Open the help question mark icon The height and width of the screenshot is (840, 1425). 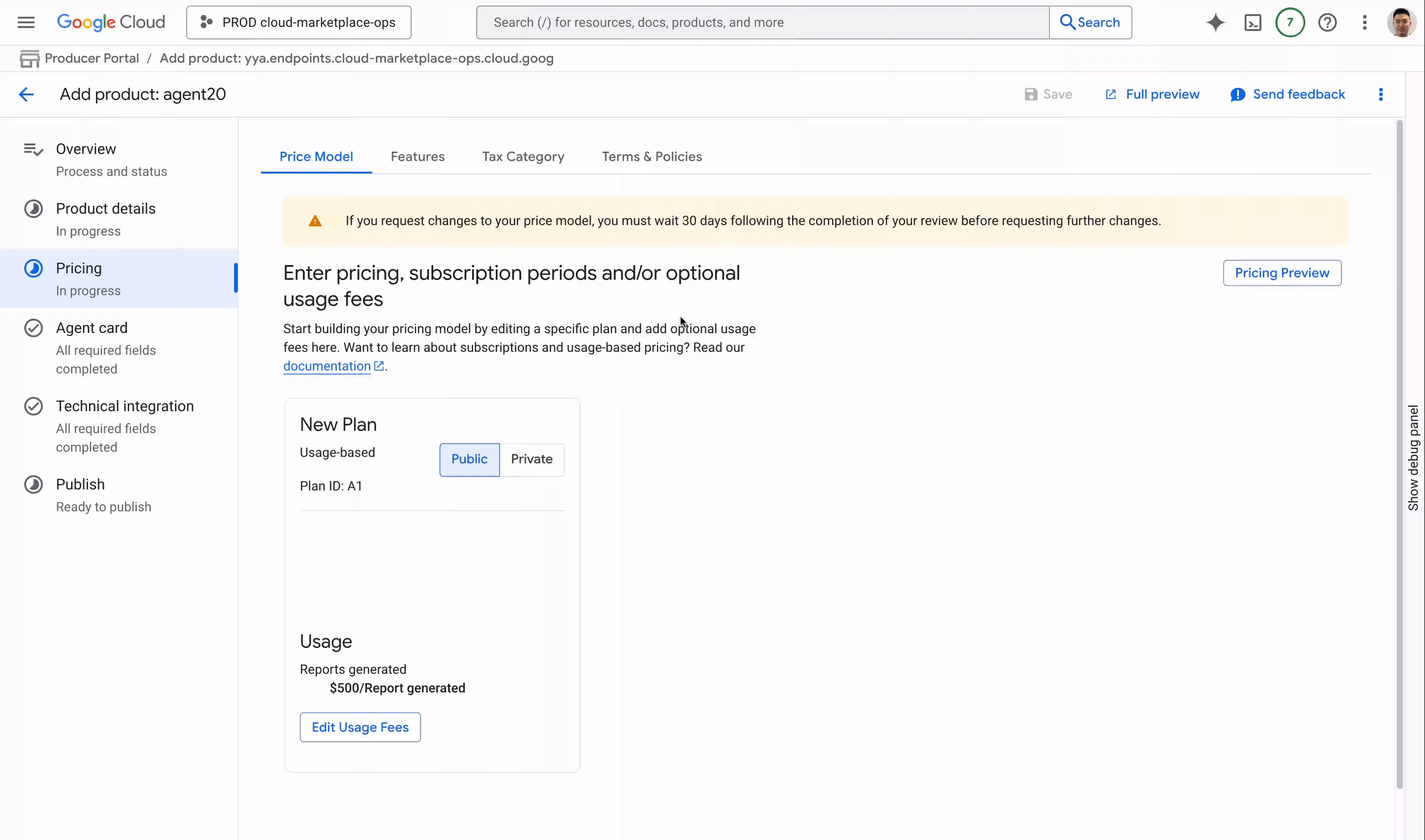1327,23
